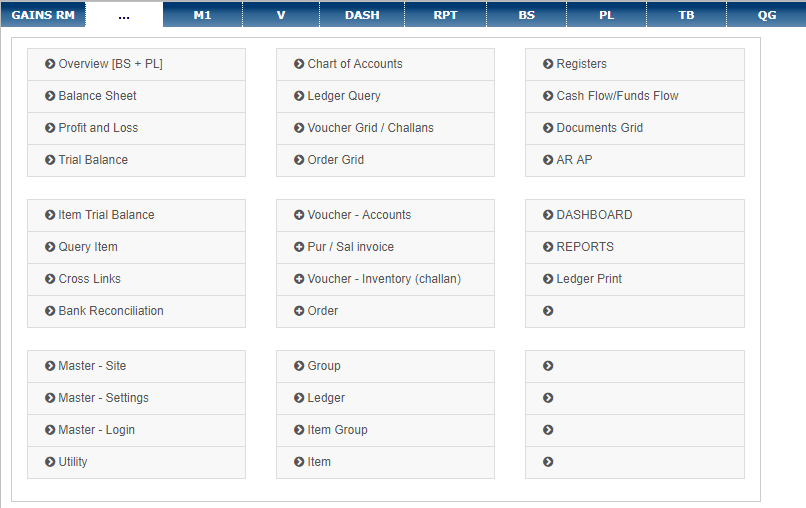806x508 pixels.
Task: Open the ellipsis tab
Action: (x=124, y=15)
